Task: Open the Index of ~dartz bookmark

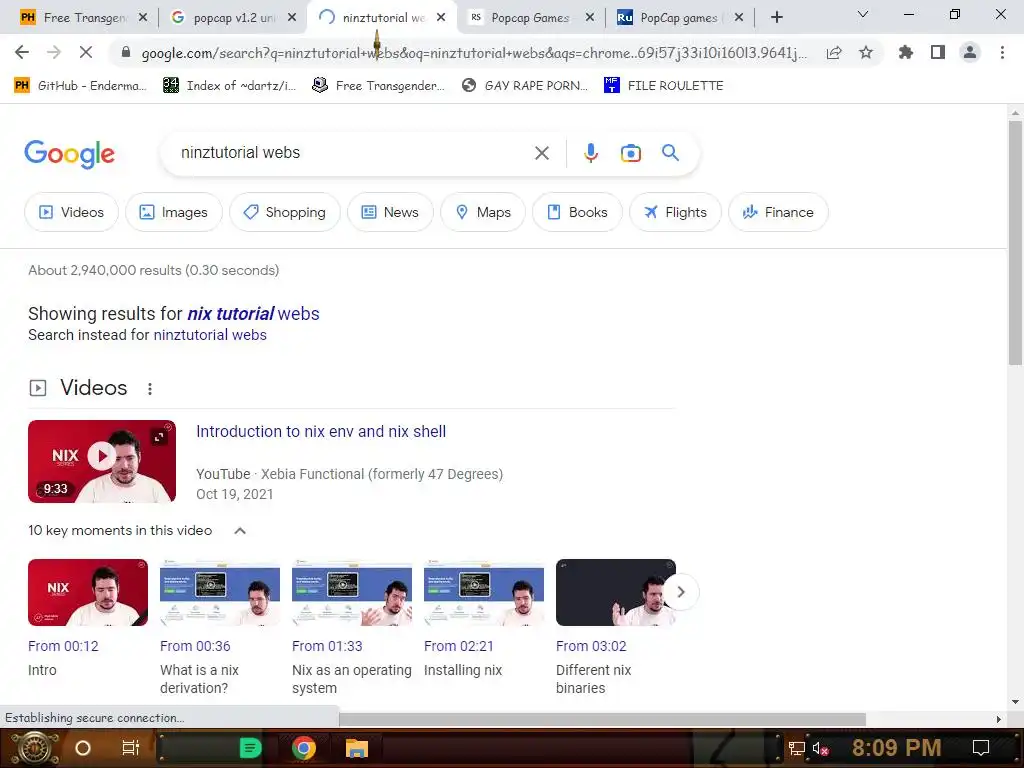Action: pyautogui.click(x=229, y=86)
